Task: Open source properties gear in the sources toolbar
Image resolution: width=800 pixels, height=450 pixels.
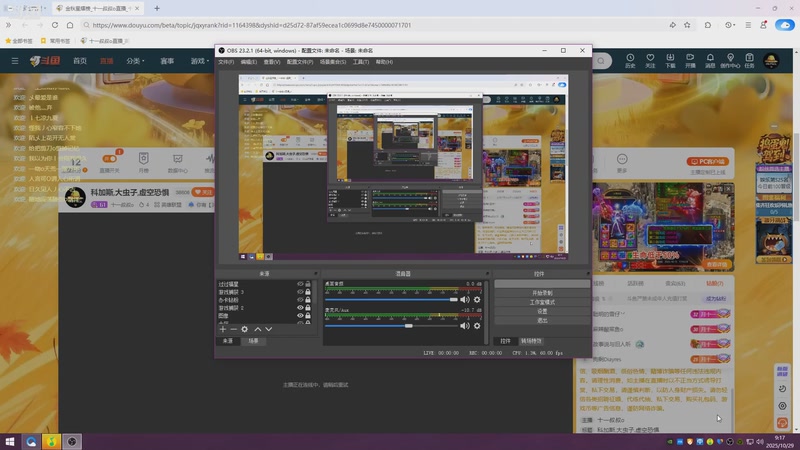Action: (x=244, y=330)
